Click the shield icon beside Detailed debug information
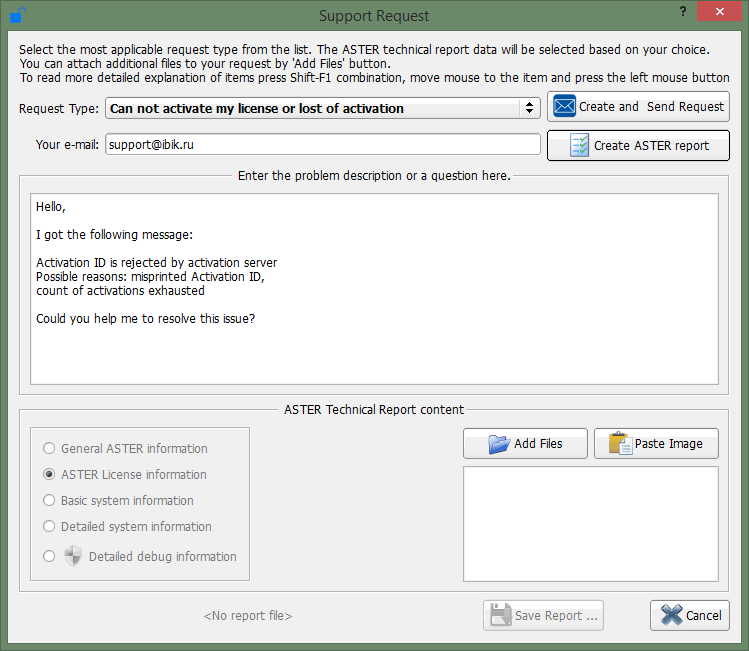 73,556
